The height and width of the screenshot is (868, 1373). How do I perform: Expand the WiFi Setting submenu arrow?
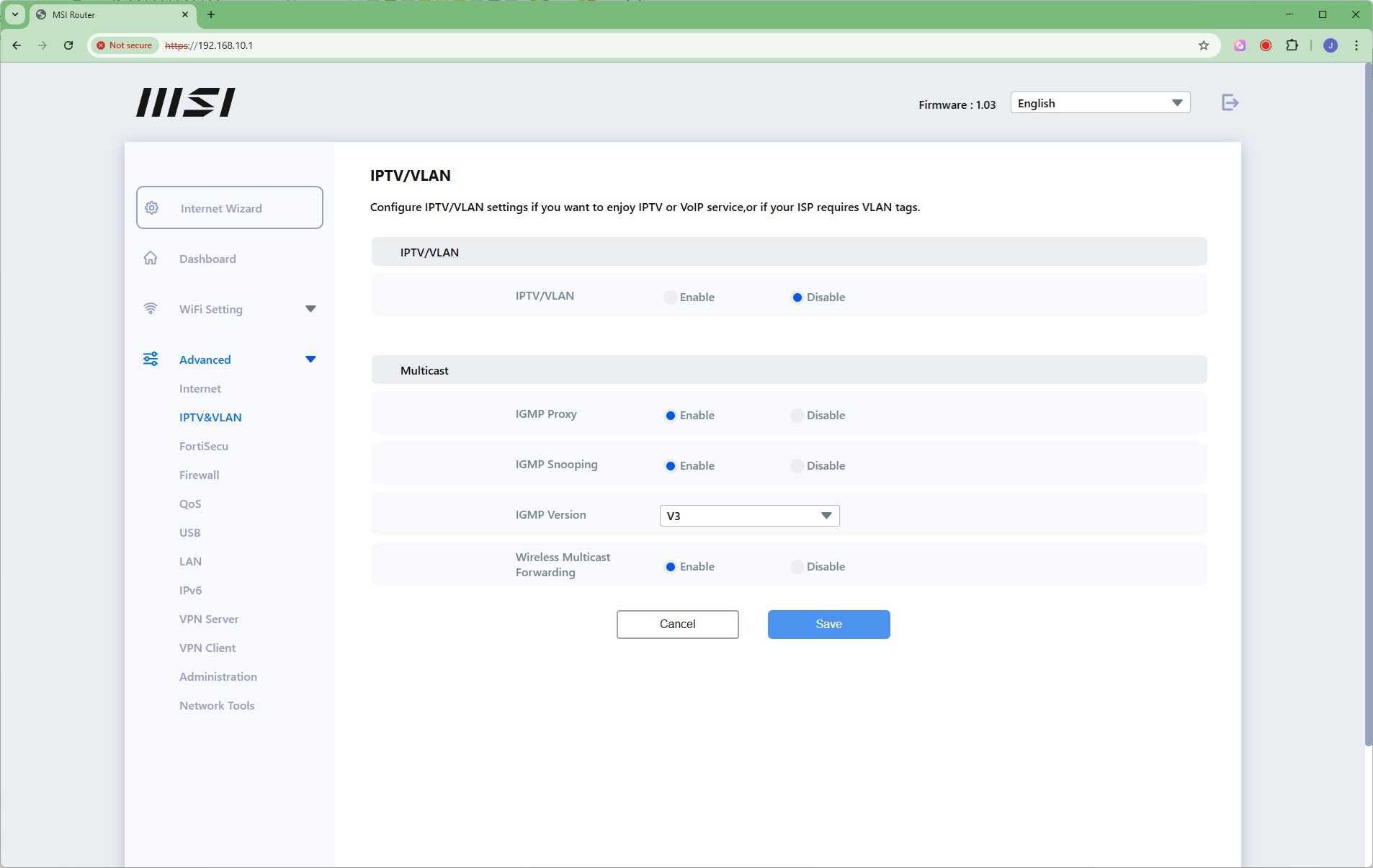coord(310,309)
